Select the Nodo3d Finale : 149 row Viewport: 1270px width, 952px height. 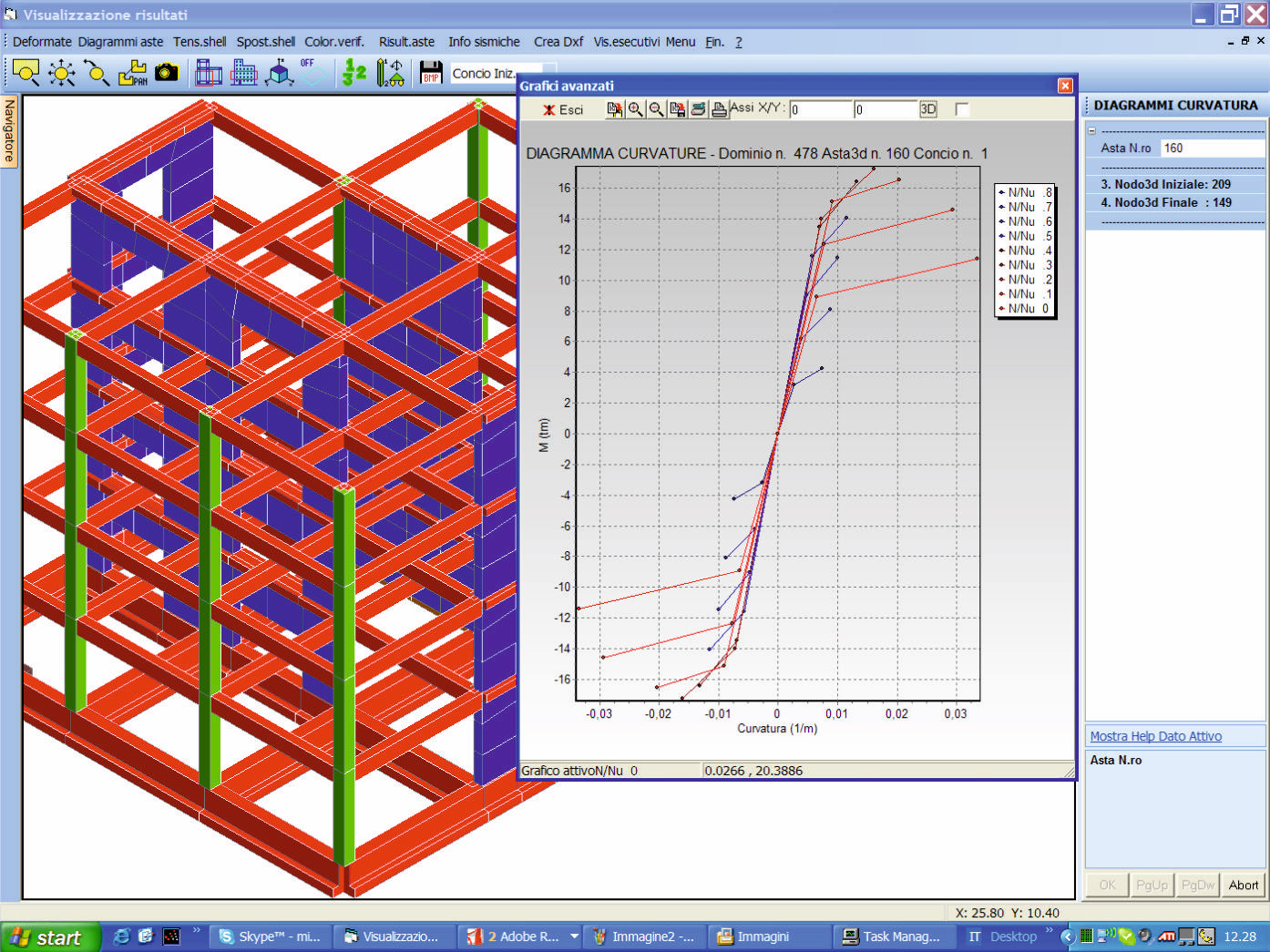(x=1175, y=202)
